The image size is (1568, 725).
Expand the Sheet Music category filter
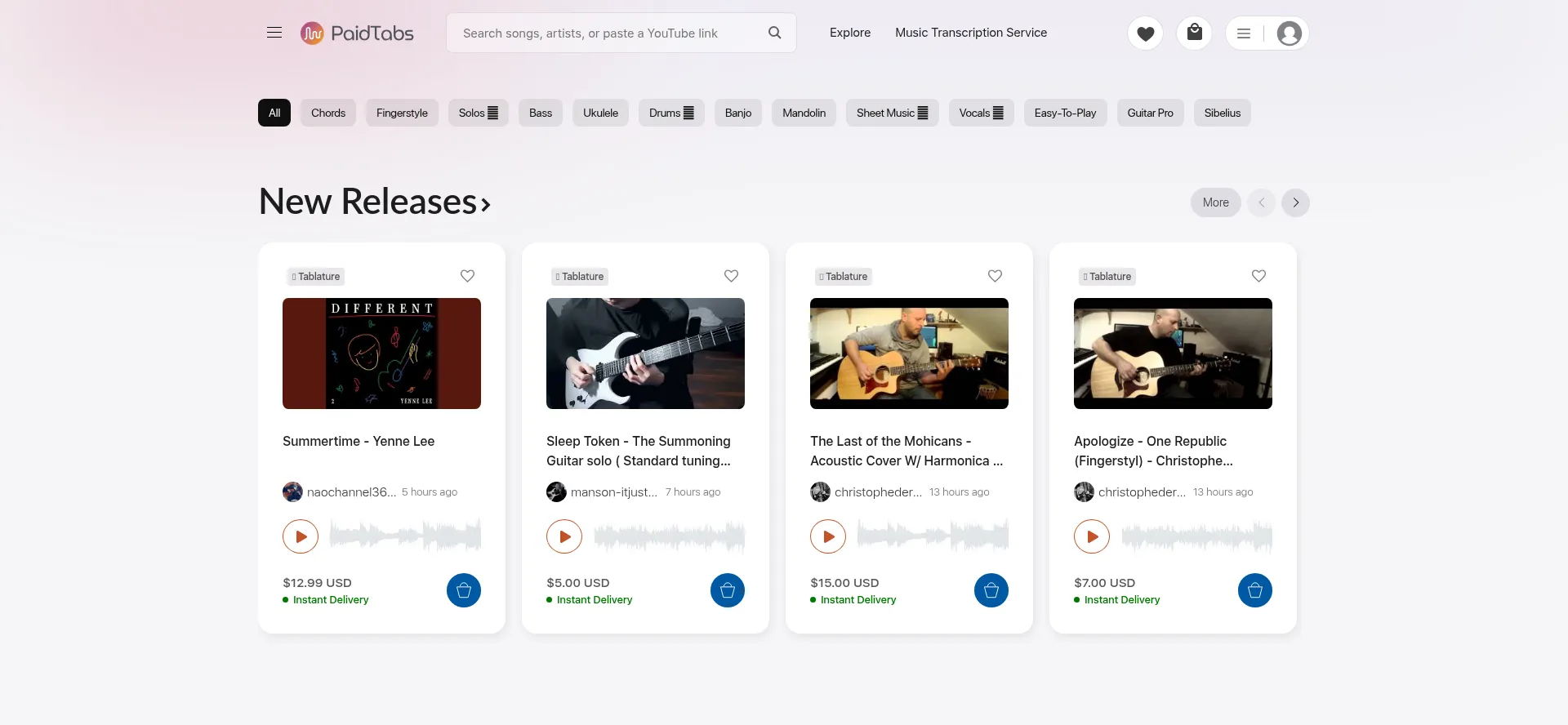892,113
